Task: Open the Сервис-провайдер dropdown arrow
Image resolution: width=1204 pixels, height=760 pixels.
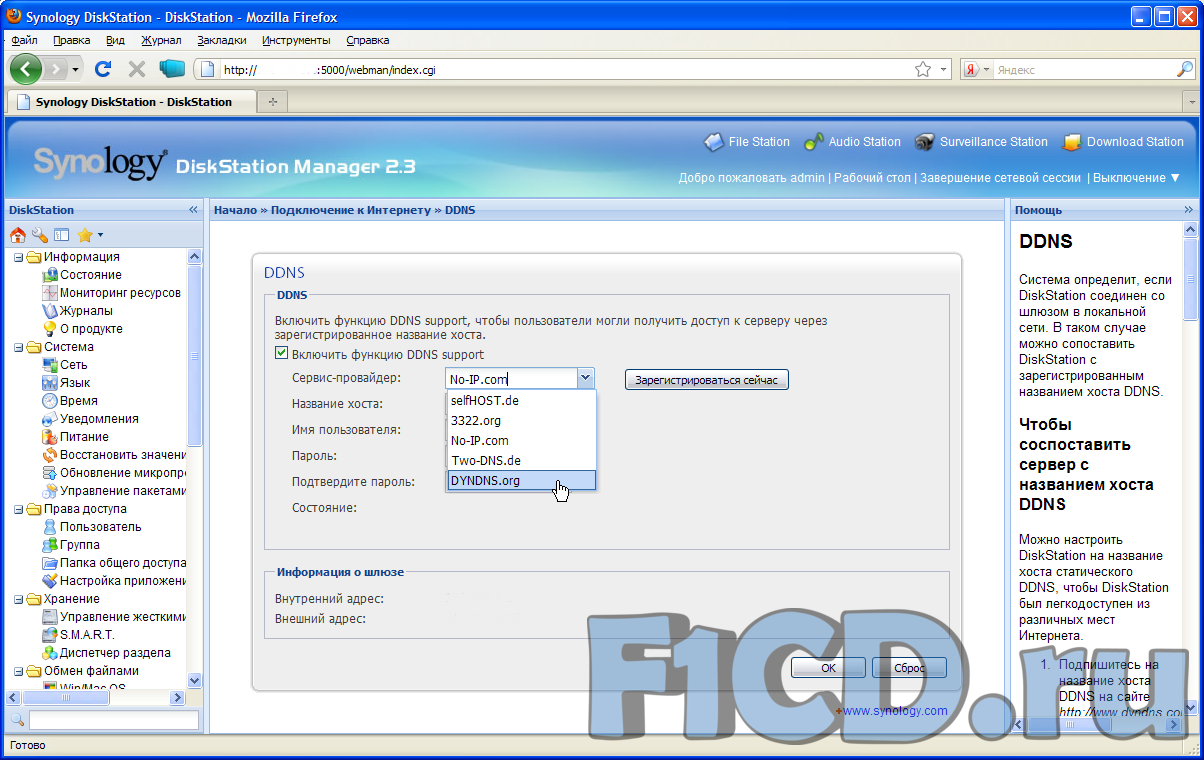Action: coord(586,379)
